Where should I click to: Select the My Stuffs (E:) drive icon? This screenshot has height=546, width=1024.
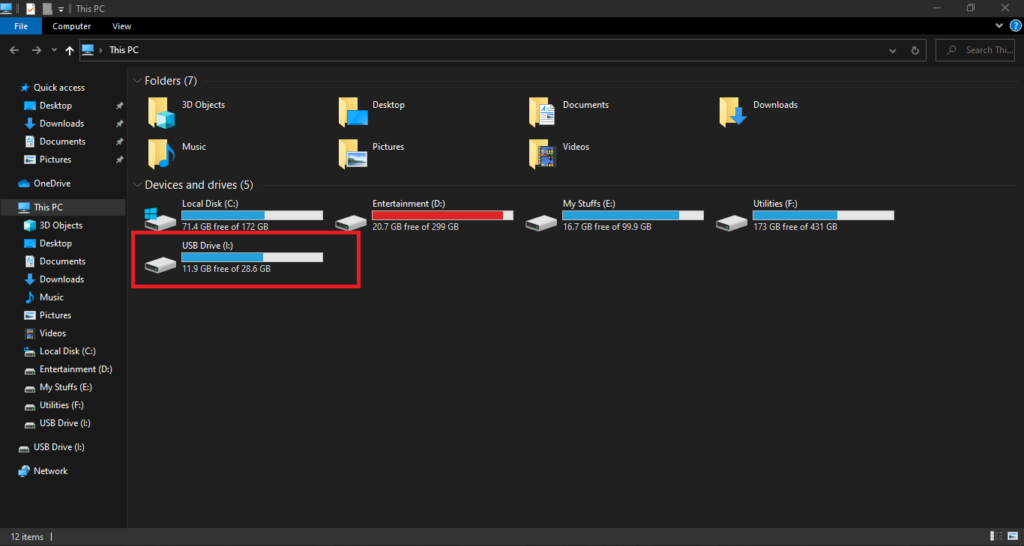point(542,223)
